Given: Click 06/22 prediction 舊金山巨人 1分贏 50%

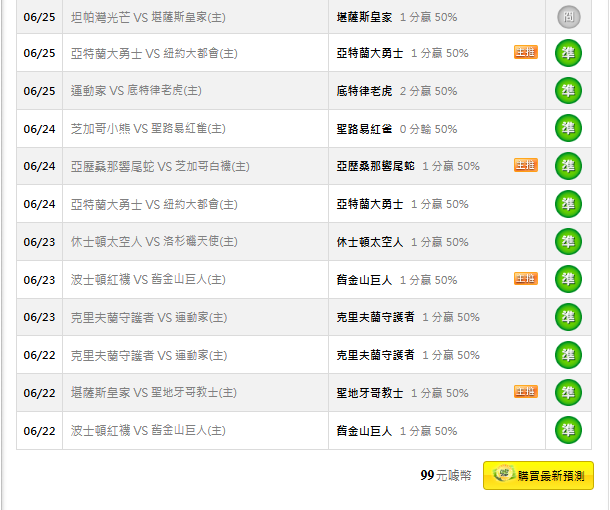Looking at the screenshot, I should 397,431.
